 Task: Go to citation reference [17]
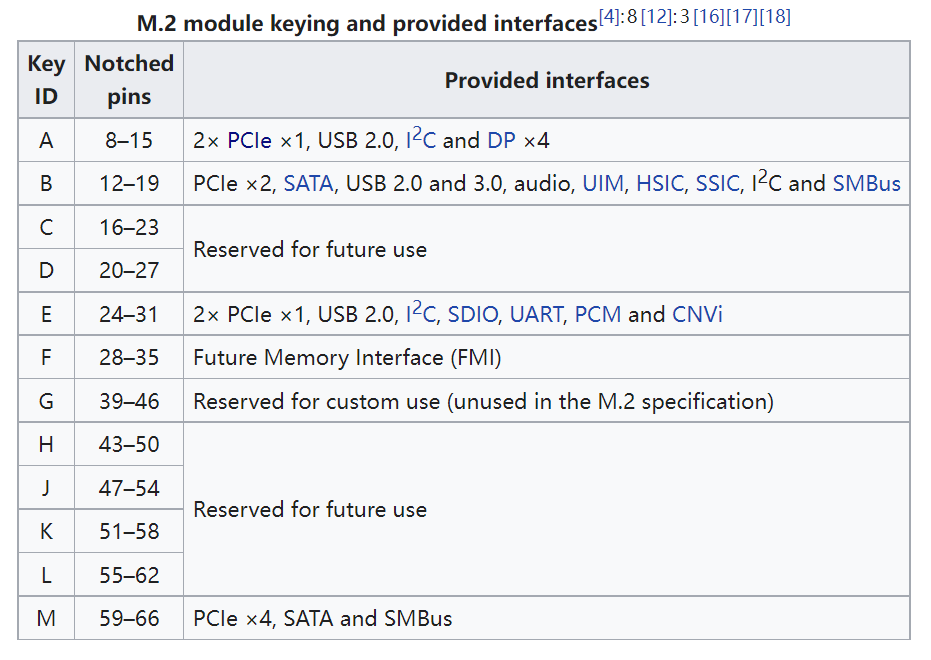click(x=741, y=17)
